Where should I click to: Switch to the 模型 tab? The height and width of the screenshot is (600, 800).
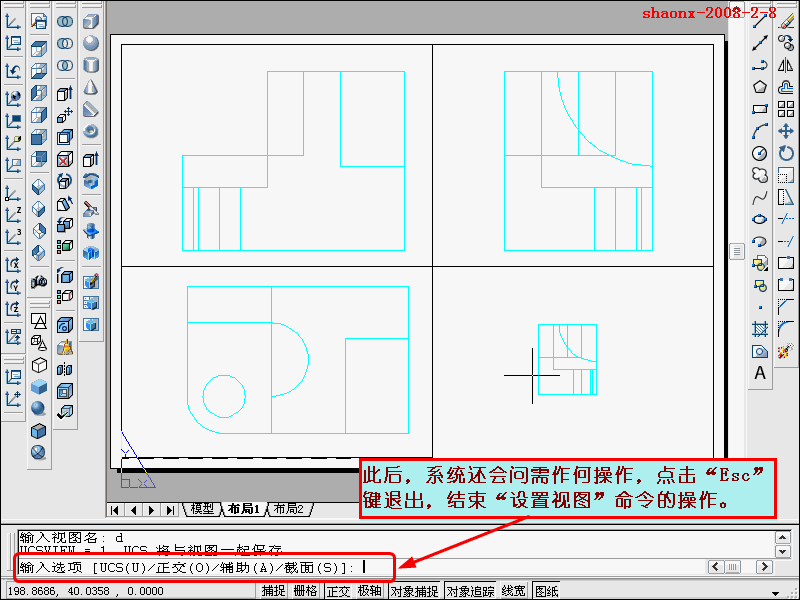[x=202, y=509]
